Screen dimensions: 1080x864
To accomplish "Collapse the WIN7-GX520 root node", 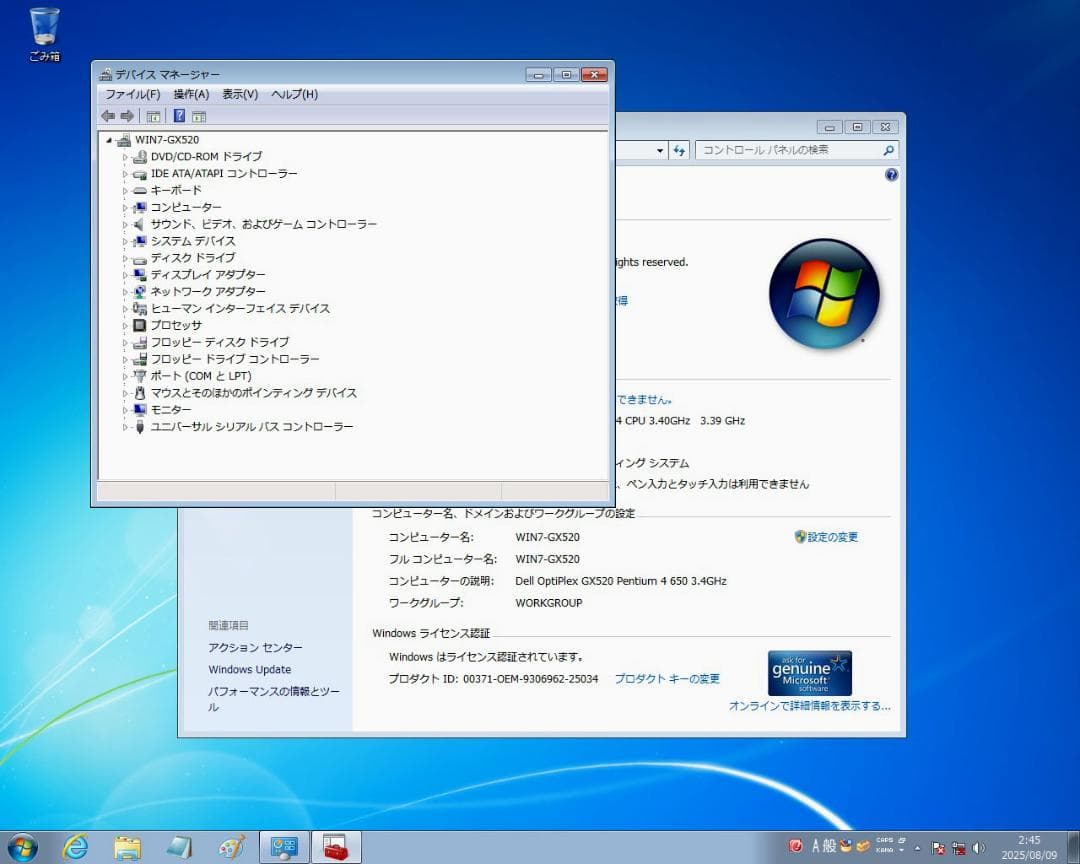I will 110,140.
